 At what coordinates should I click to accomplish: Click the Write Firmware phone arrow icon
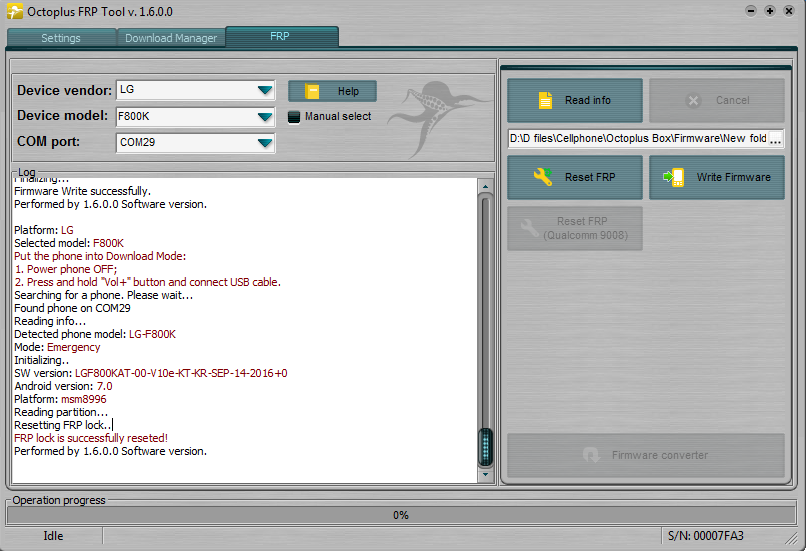pos(673,177)
